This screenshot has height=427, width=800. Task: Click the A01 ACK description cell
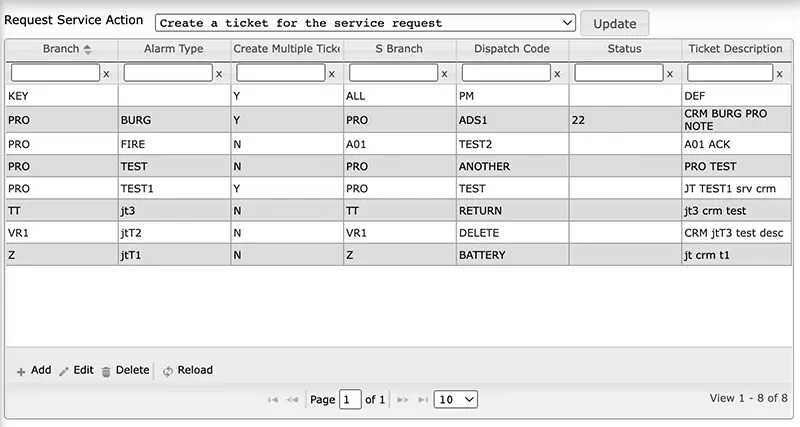coord(737,144)
